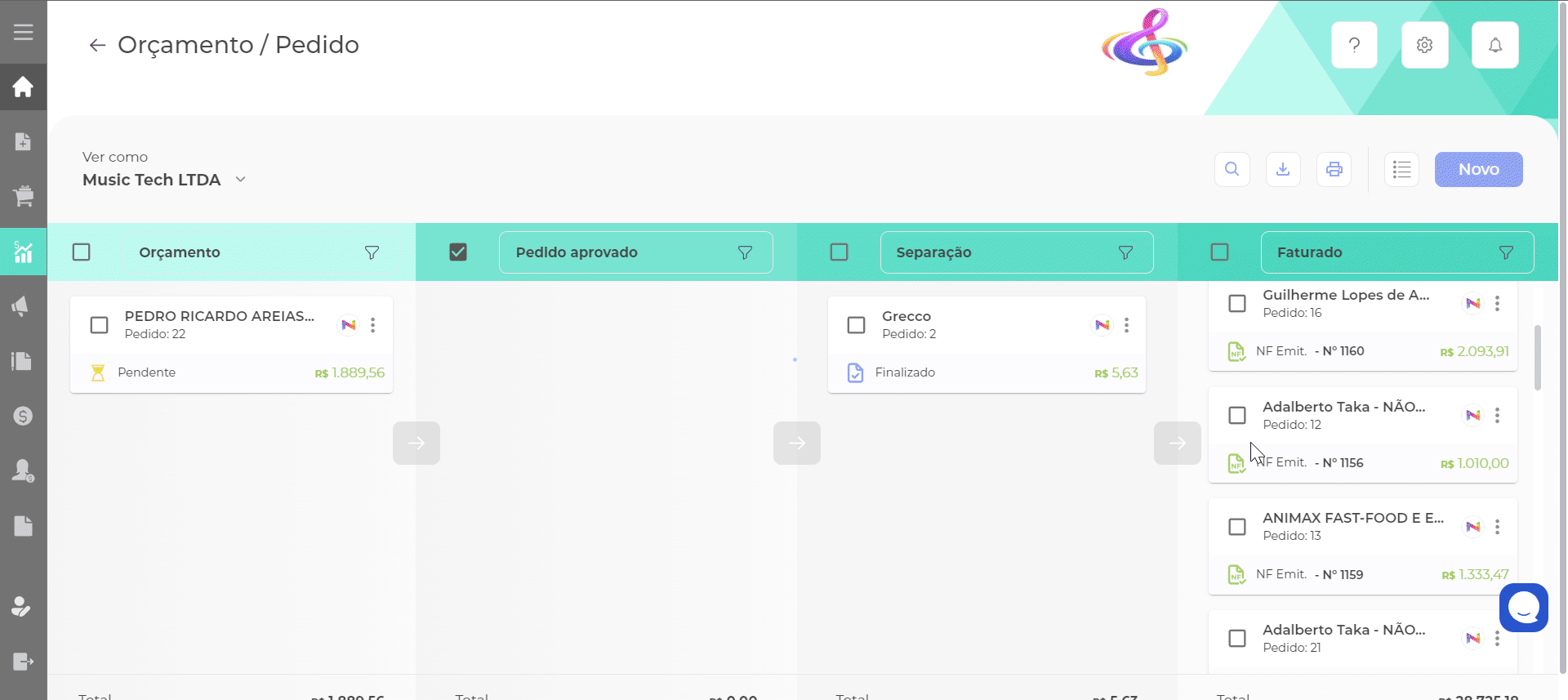Check the Orçamento column checkbox
This screenshot has width=1568, height=700.
(82, 252)
